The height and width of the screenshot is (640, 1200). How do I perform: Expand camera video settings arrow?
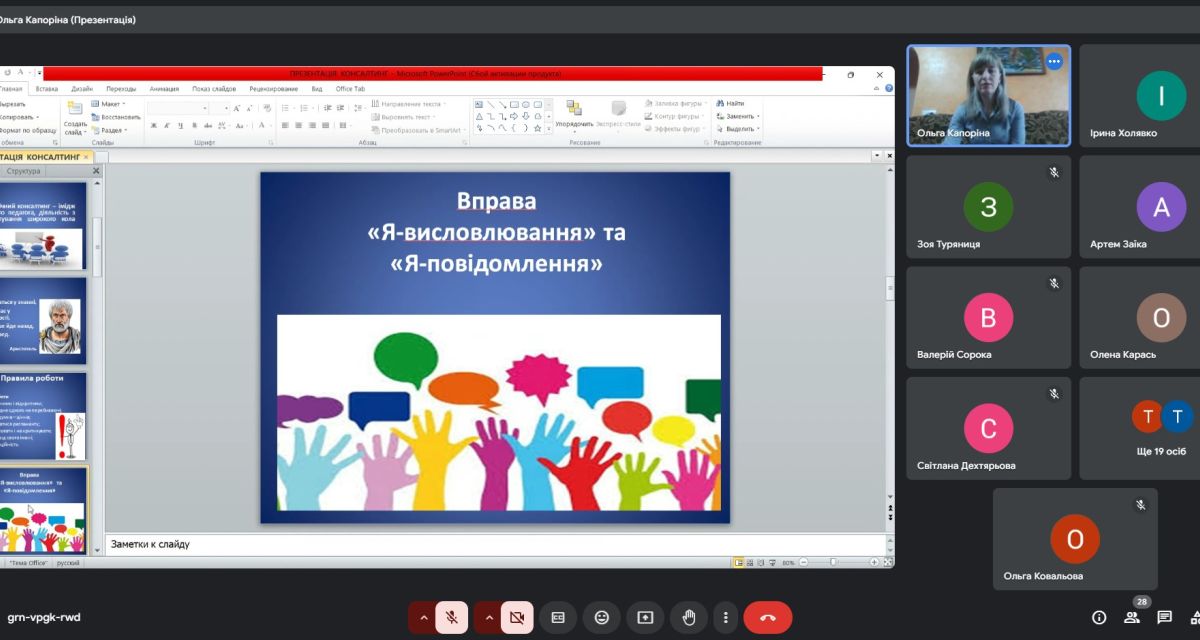(488, 618)
